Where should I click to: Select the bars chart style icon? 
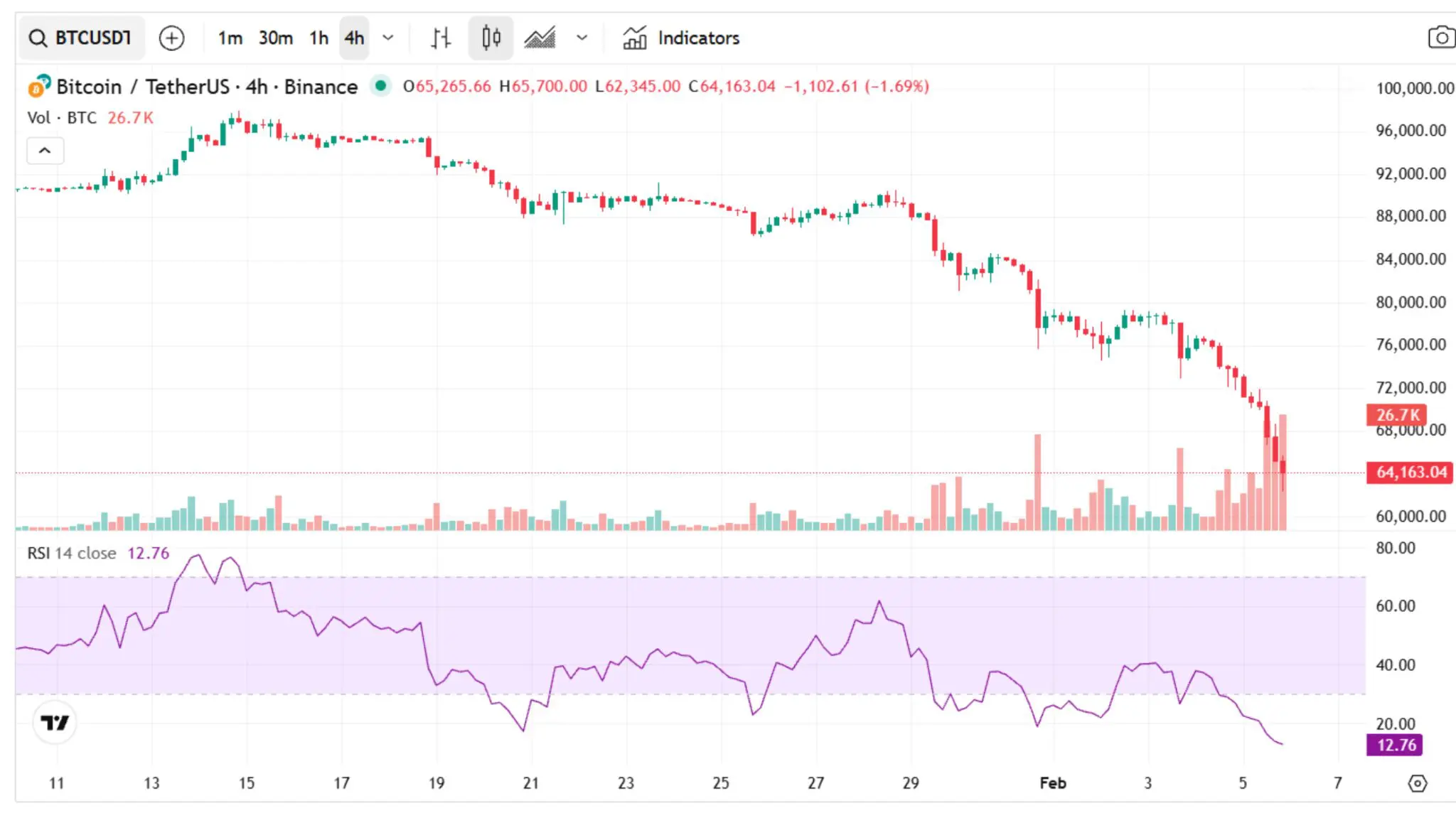tap(441, 38)
